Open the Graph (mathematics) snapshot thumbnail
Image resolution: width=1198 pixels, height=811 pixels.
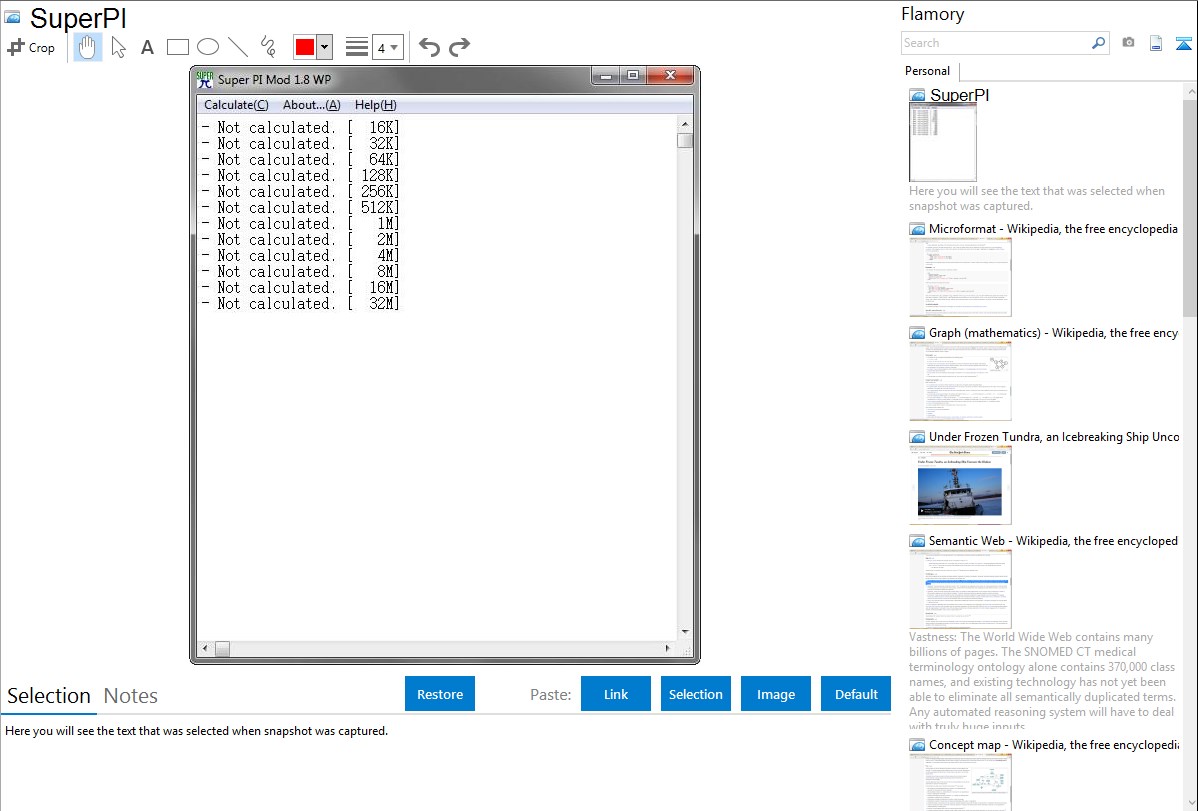click(x=960, y=381)
